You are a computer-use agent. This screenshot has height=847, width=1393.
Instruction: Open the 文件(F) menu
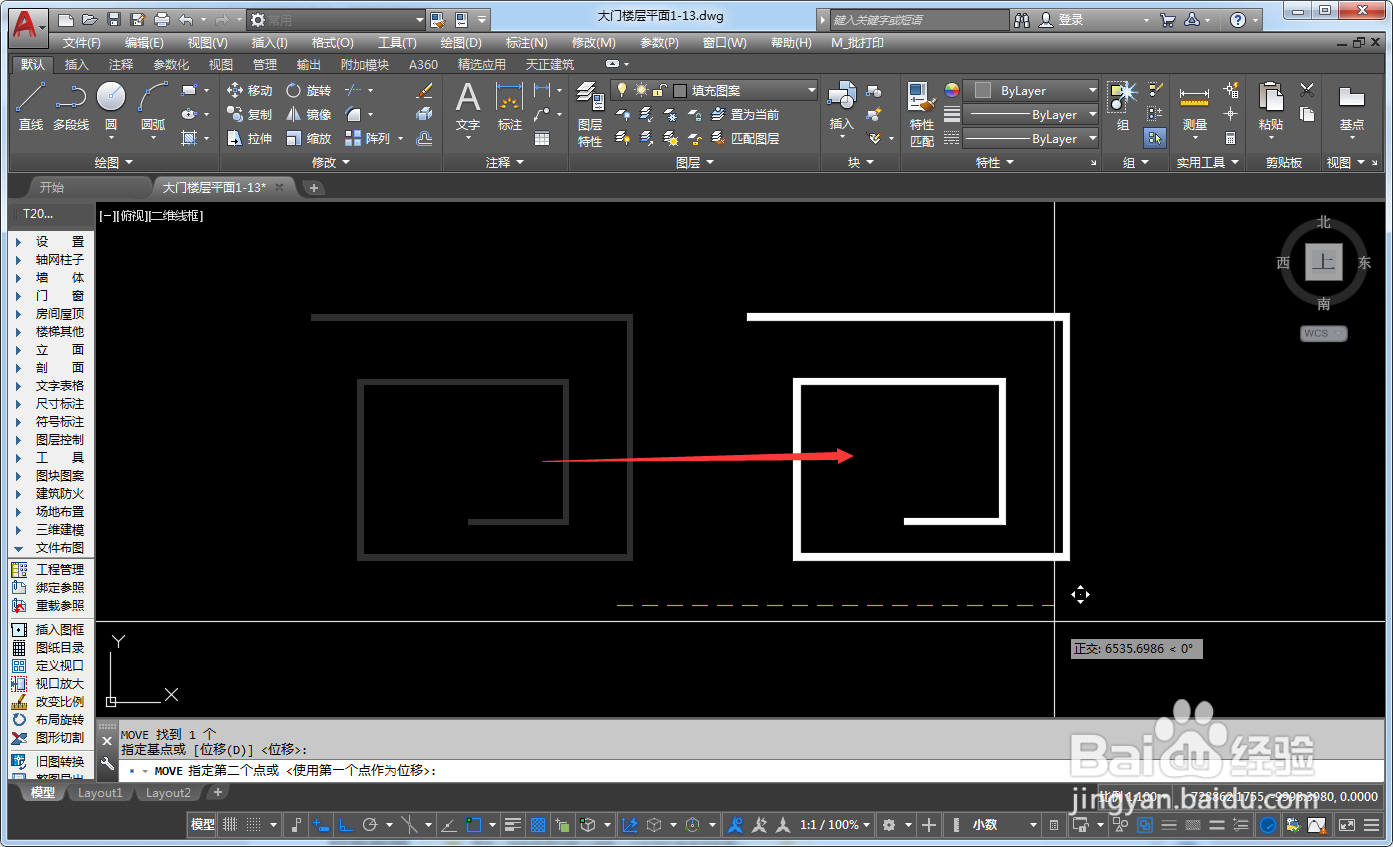click(82, 43)
